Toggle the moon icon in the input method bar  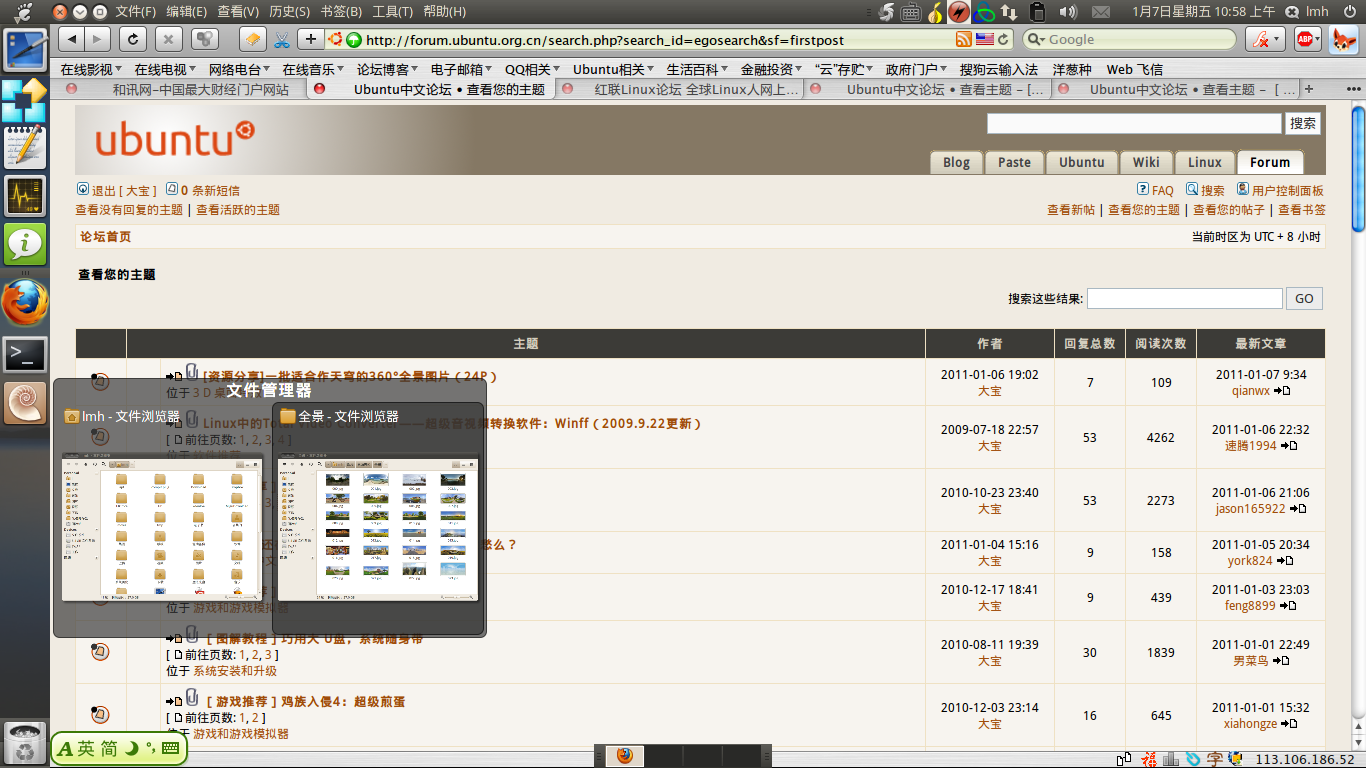pos(132,748)
